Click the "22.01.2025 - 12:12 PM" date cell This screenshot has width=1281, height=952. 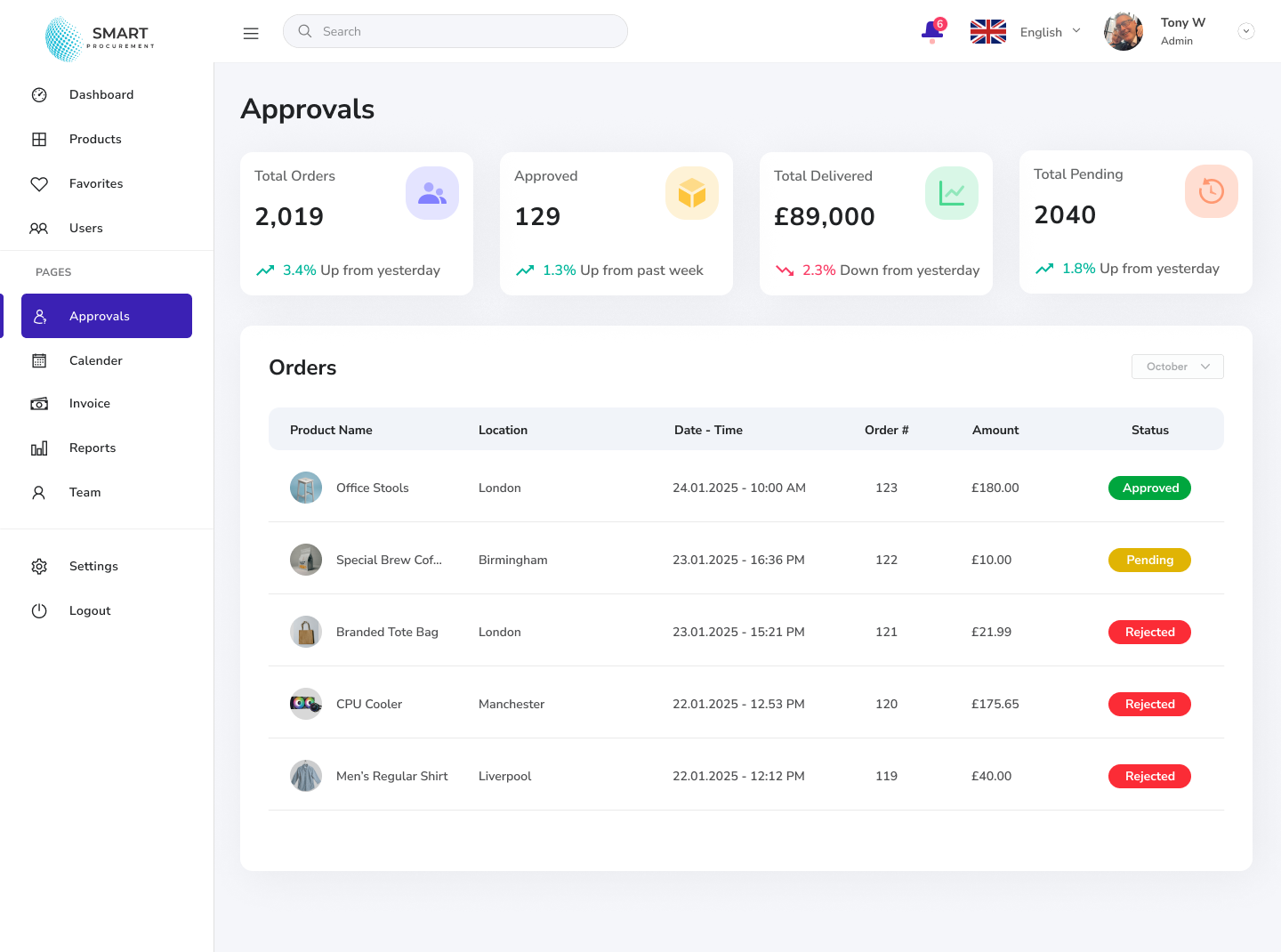(738, 776)
